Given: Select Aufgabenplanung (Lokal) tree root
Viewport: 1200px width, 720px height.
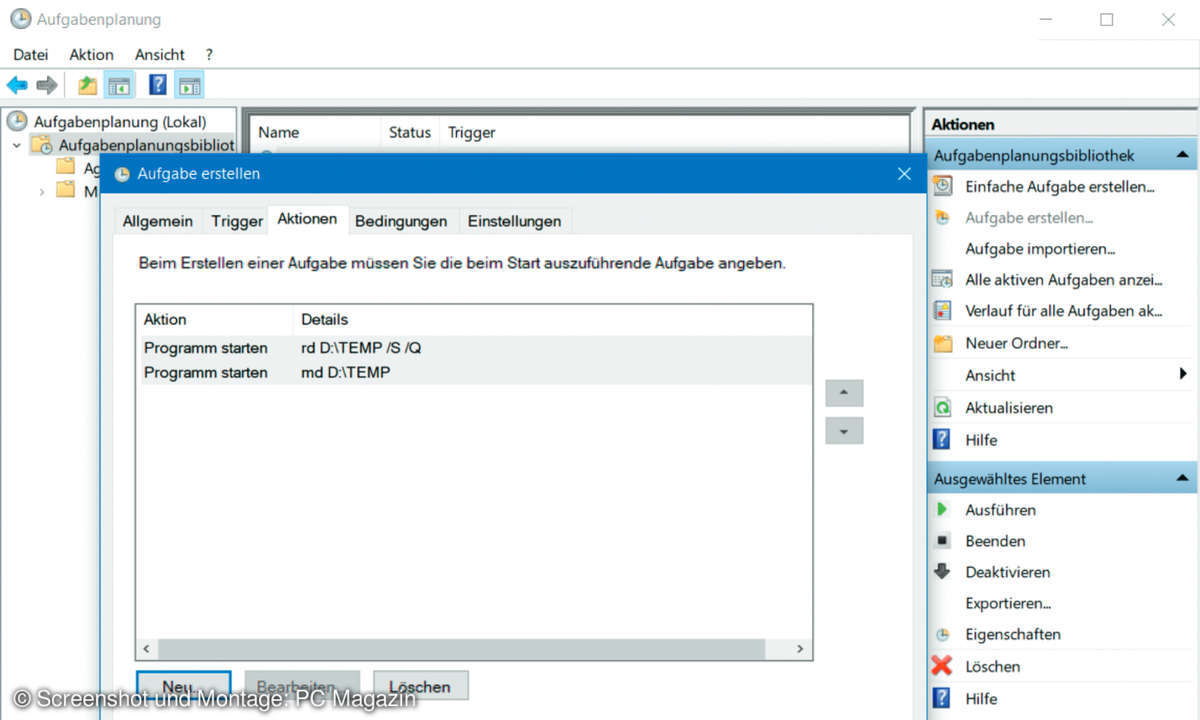Looking at the screenshot, I should (120, 121).
